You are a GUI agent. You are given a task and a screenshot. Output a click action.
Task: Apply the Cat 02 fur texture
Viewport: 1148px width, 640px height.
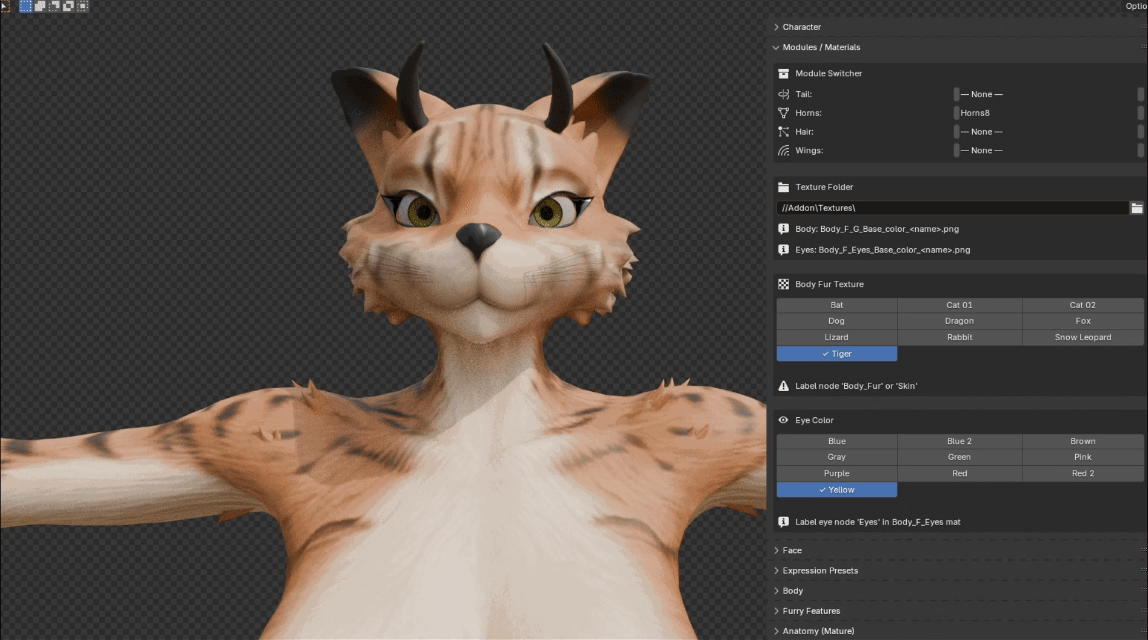1083,305
